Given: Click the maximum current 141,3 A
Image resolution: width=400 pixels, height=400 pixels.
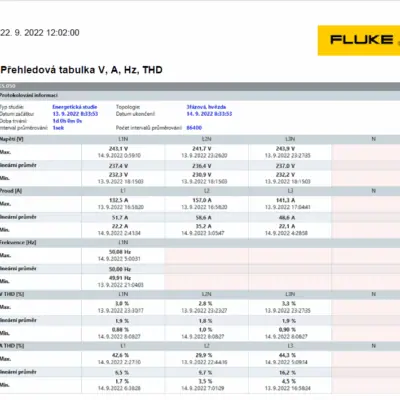Looking at the screenshot, I should (285, 200).
